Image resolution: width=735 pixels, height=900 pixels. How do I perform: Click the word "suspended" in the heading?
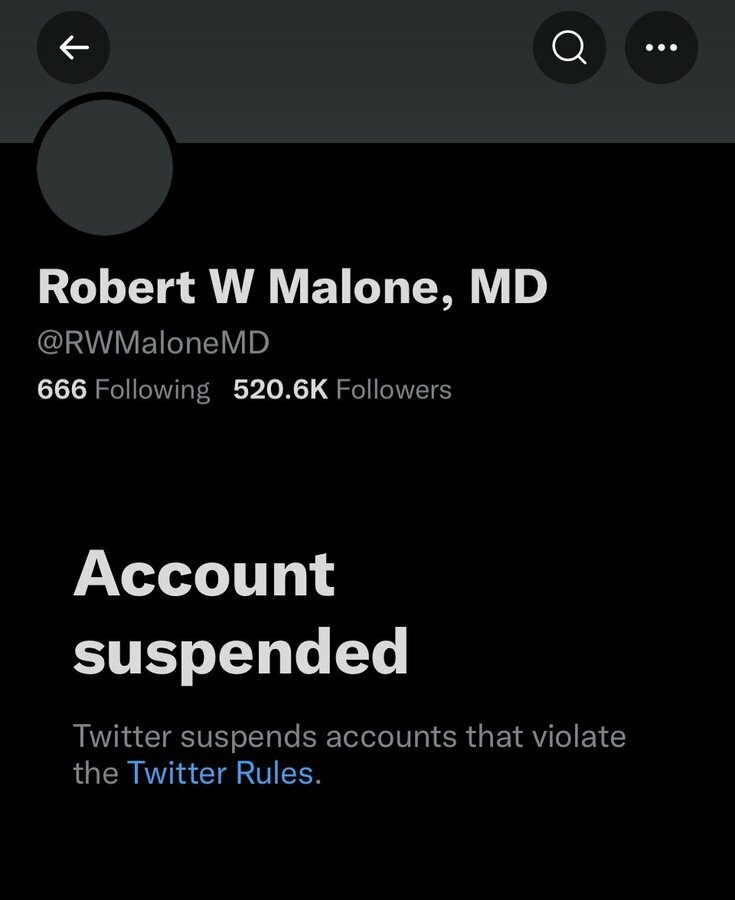coord(240,652)
